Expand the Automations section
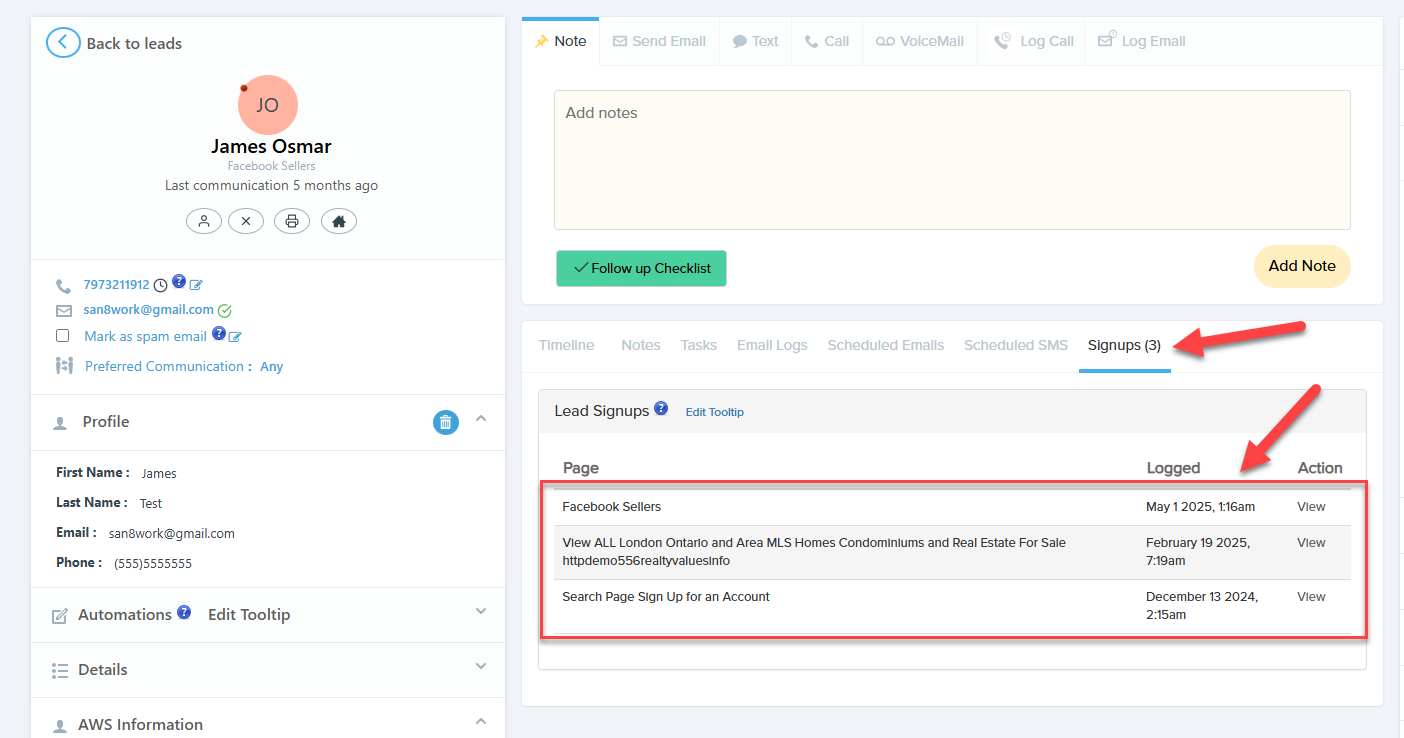The image size is (1404, 738). pos(481,612)
